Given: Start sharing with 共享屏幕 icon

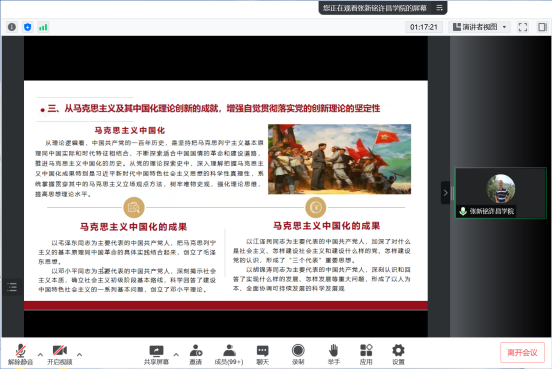Looking at the screenshot, I should tap(156, 354).
